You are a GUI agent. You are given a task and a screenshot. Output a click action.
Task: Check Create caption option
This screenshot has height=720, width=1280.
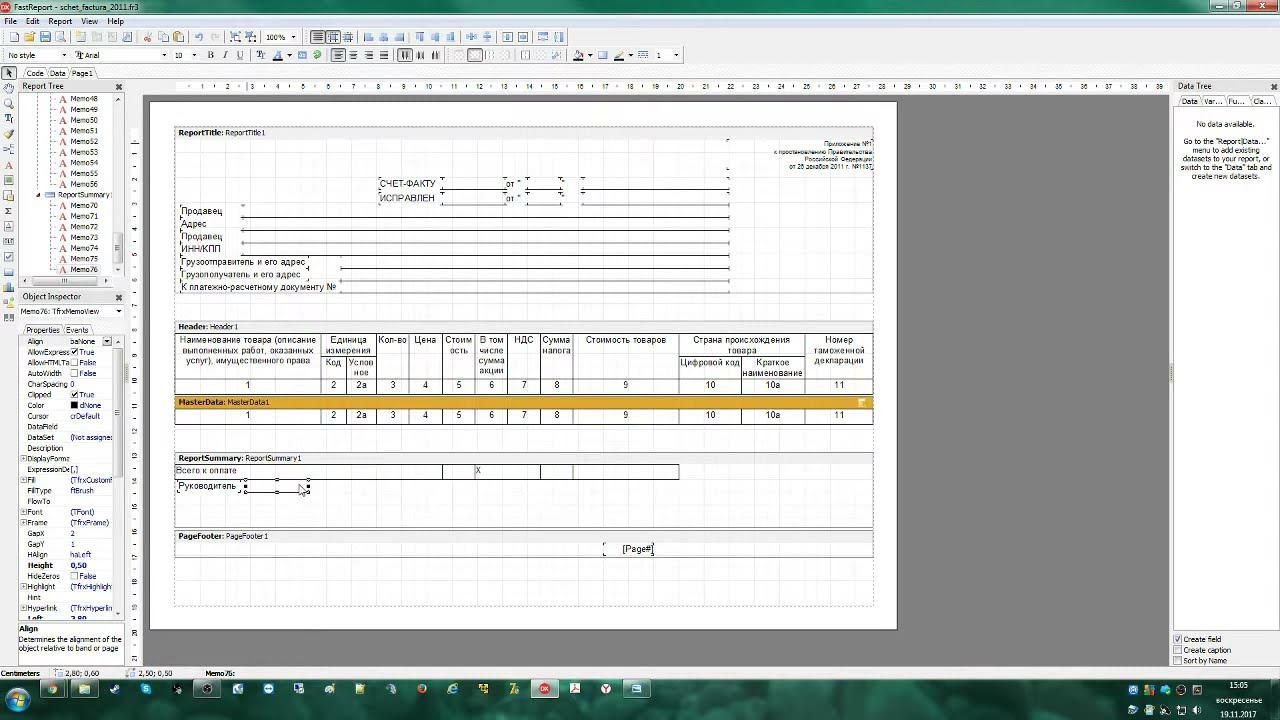[x=1178, y=650]
